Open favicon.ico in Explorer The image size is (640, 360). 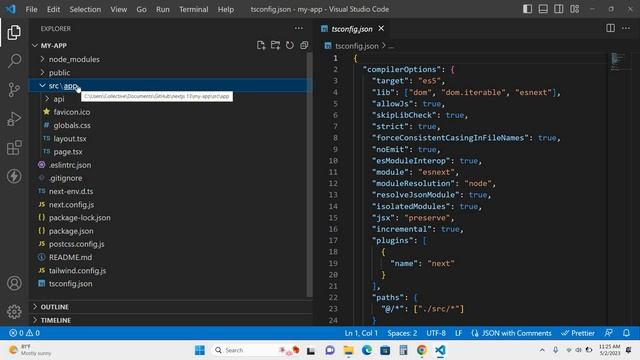coord(71,112)
